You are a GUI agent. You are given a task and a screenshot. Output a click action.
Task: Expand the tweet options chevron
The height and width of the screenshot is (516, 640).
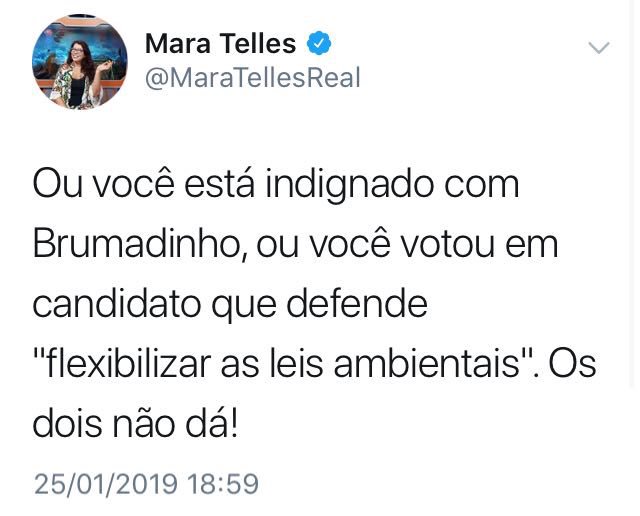(599, 48)
